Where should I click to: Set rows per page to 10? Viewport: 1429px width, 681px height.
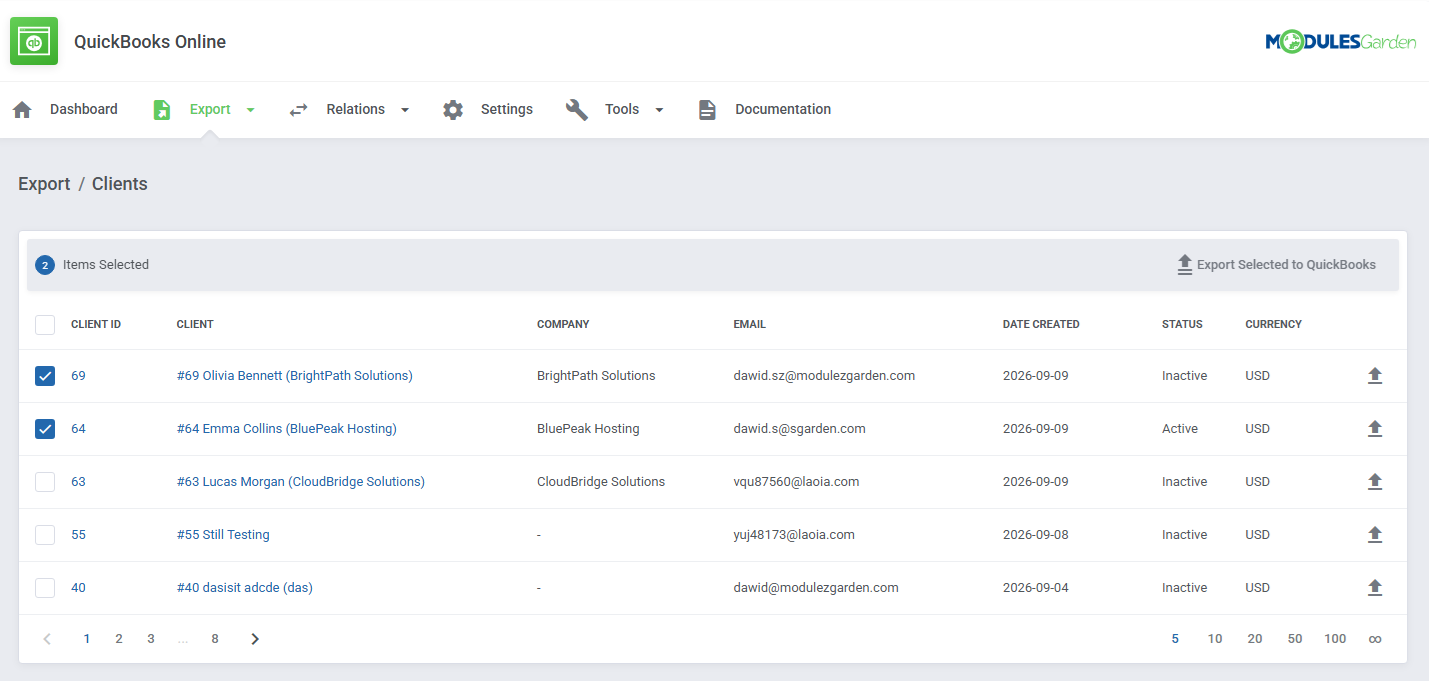1215,639
